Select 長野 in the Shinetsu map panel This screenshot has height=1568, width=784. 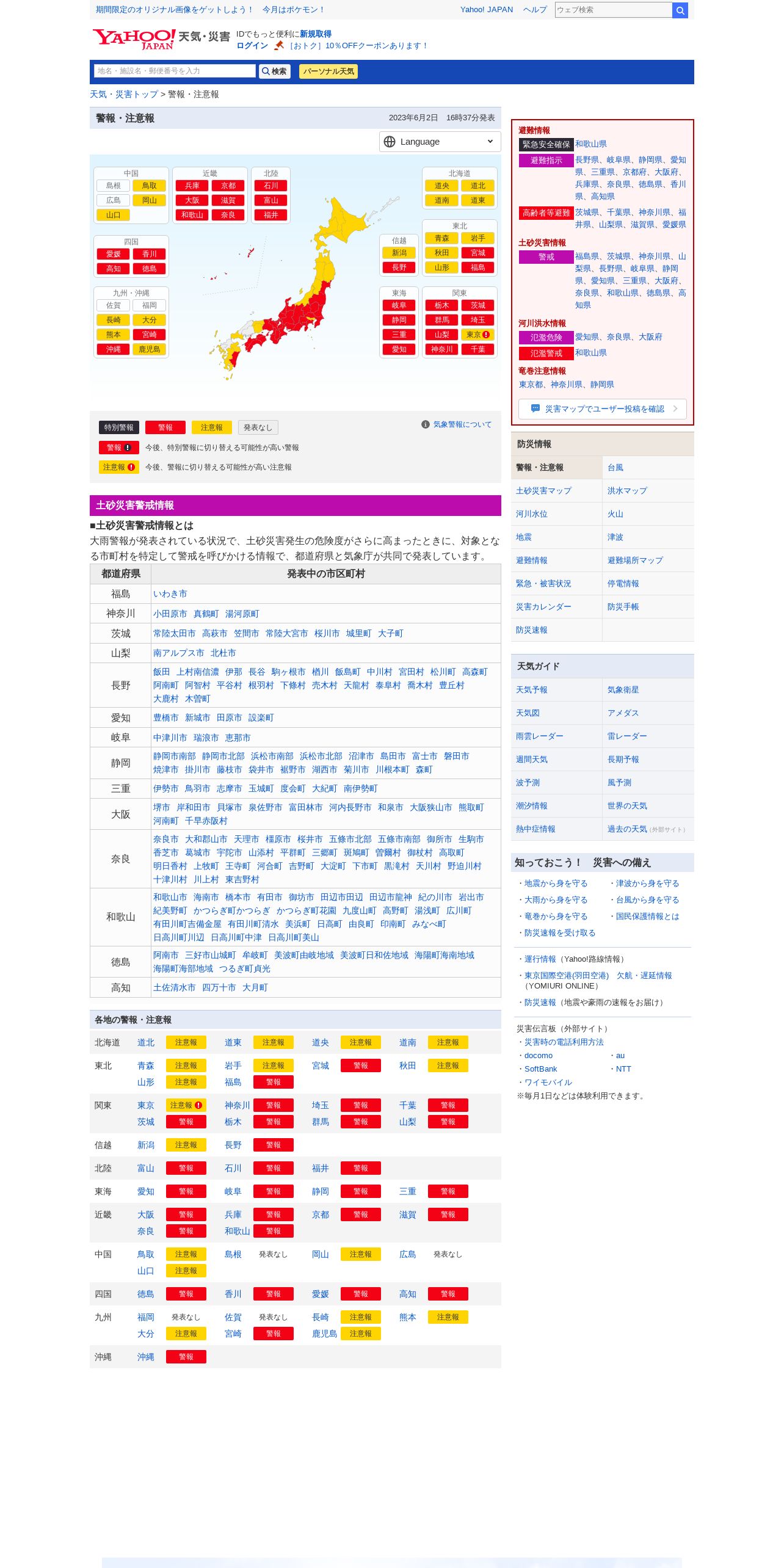coord(399,267)
